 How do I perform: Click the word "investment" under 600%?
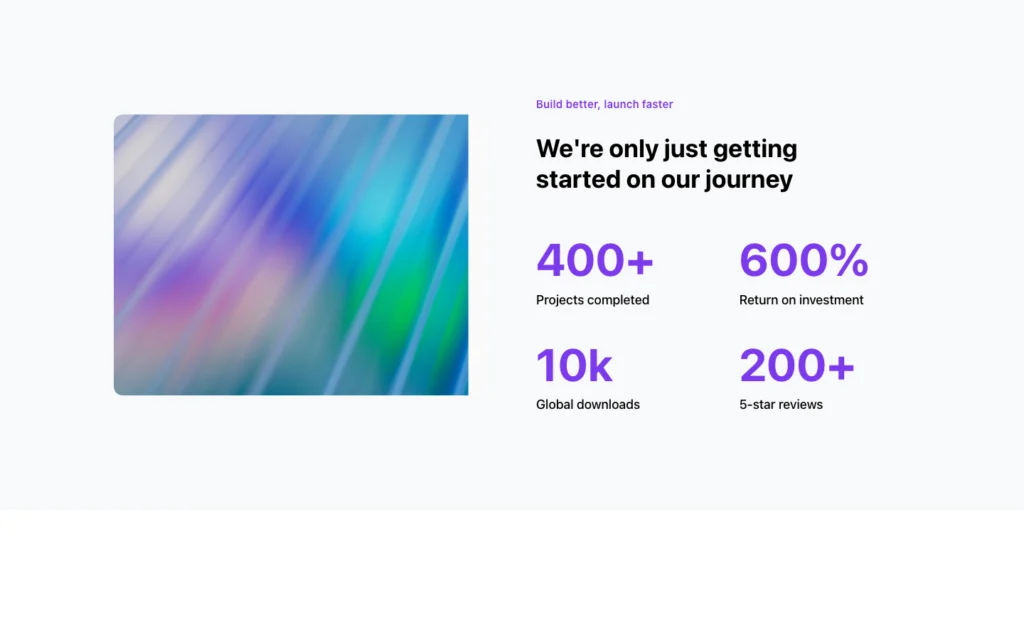pyautogui.click(x=831, y=300)
